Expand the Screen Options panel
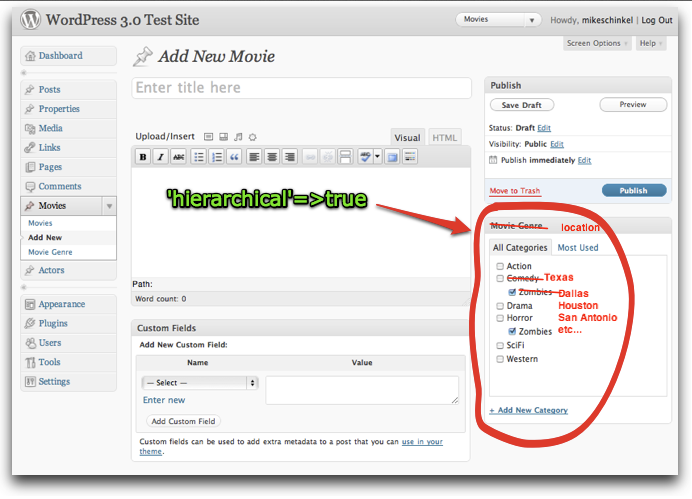The height and width of the screenshot is (499, 692). (x=597, y=43)
